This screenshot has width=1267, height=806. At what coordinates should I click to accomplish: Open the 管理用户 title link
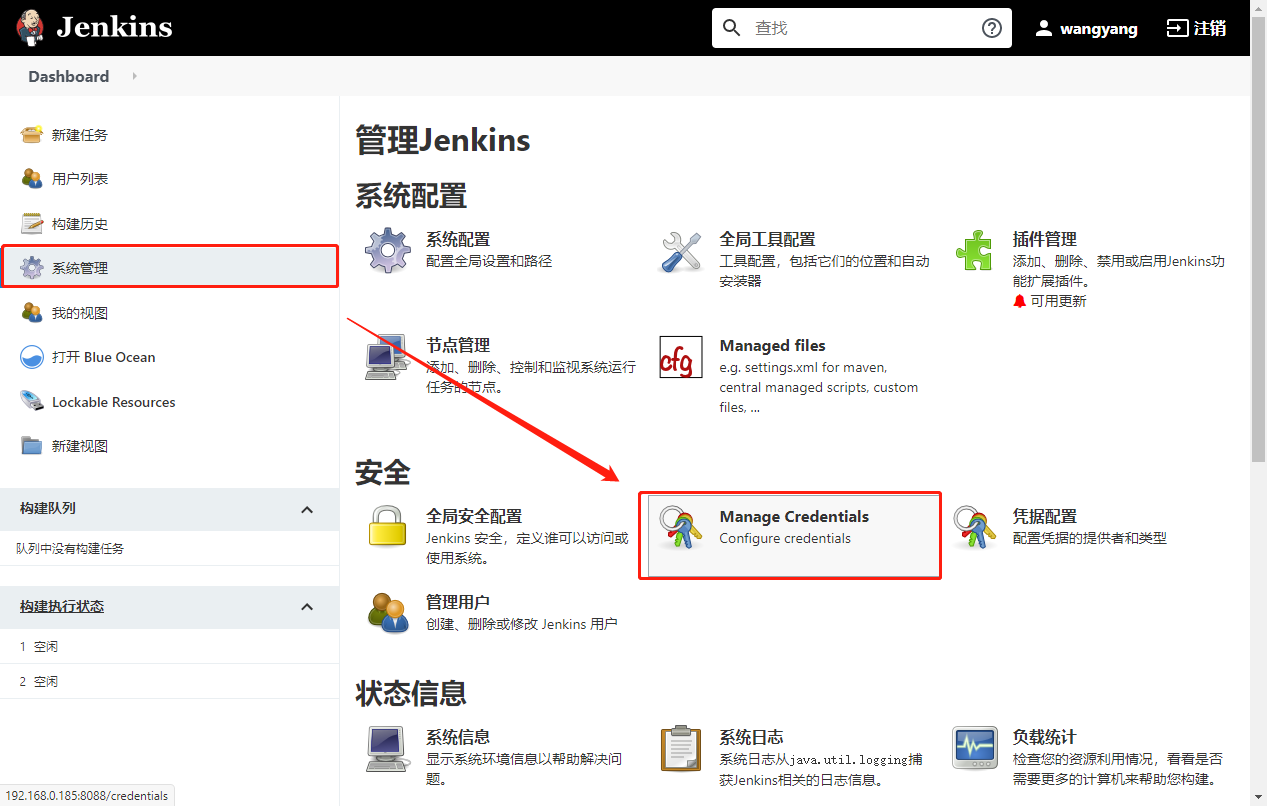pyautogui.click(x=458, y=602)
